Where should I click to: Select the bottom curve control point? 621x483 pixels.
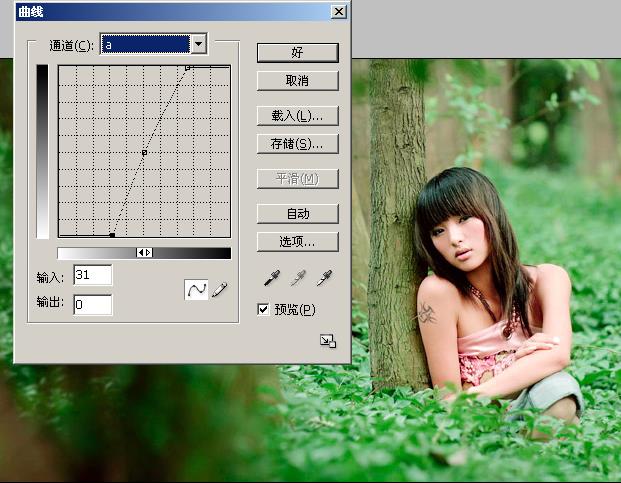click(112, 235)
